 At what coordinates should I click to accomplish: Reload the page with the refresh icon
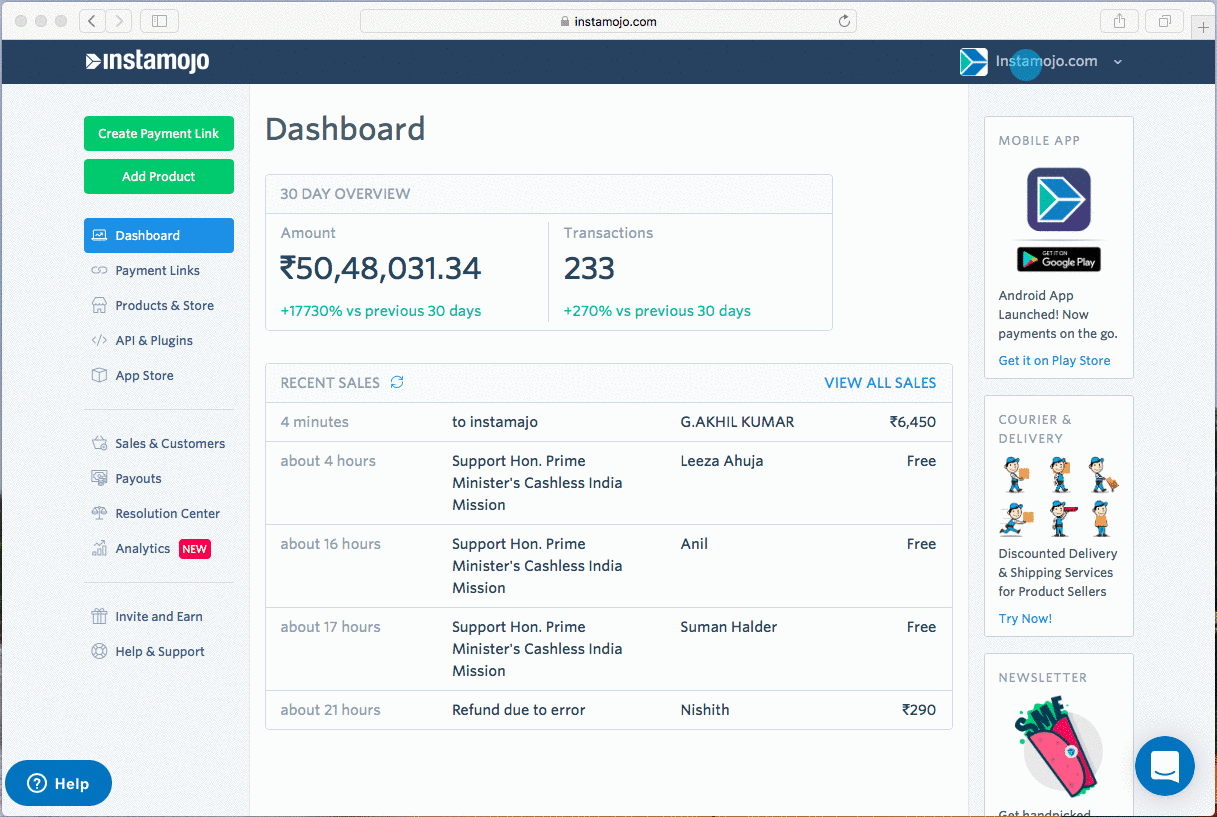click(x=844, y=21)
